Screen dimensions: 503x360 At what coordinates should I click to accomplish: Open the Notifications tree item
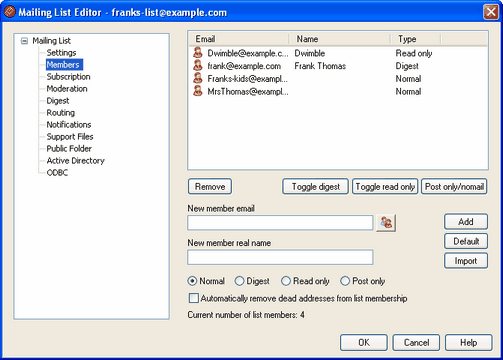pos(69,125)
